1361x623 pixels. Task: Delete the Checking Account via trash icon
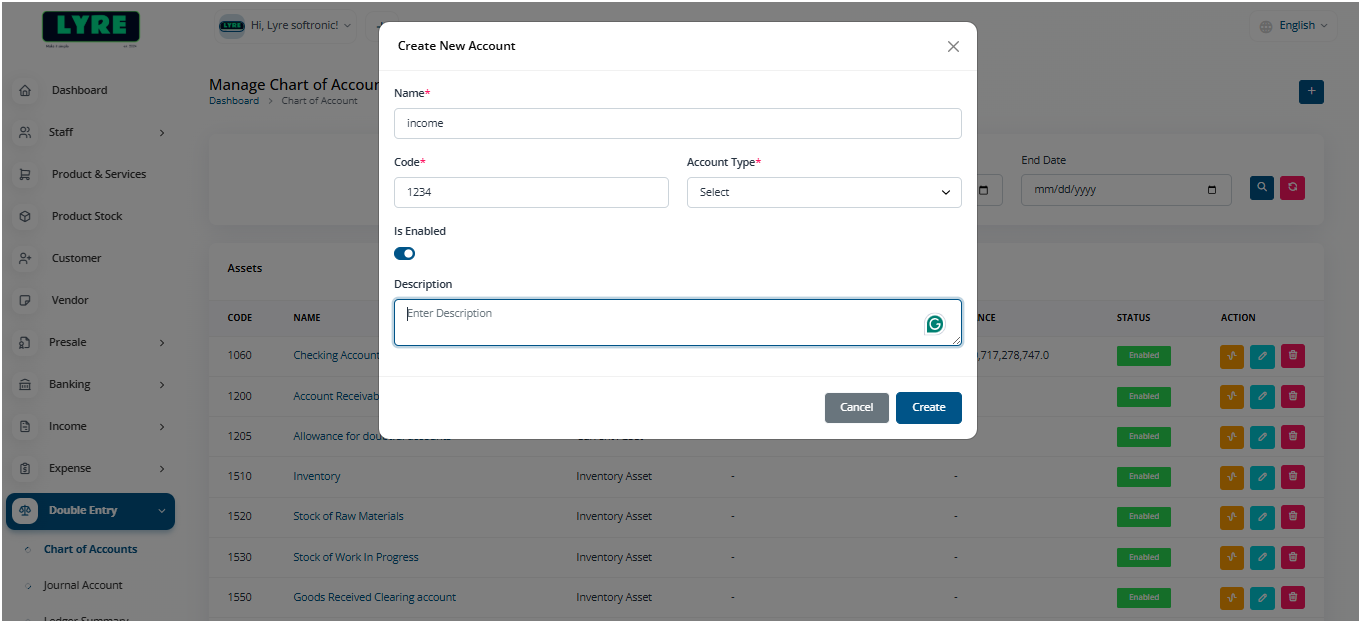point(1292,355)
